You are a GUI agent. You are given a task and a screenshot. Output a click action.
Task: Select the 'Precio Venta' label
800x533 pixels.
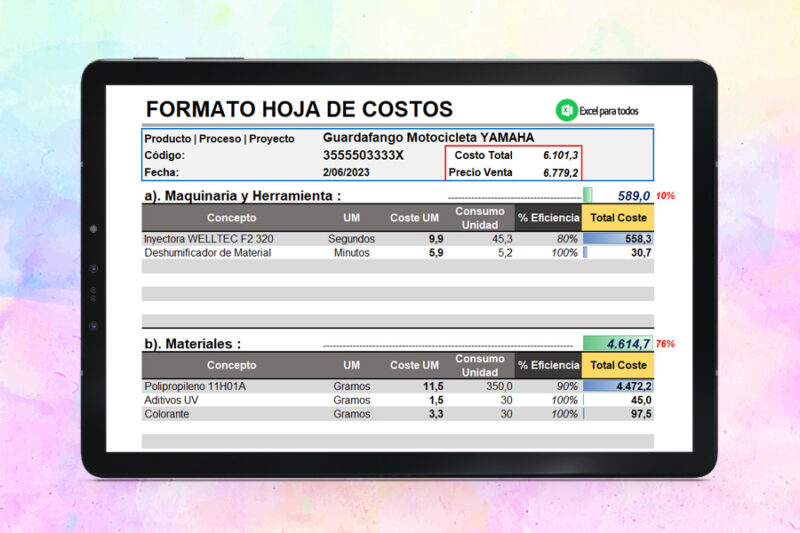point(480,172)
